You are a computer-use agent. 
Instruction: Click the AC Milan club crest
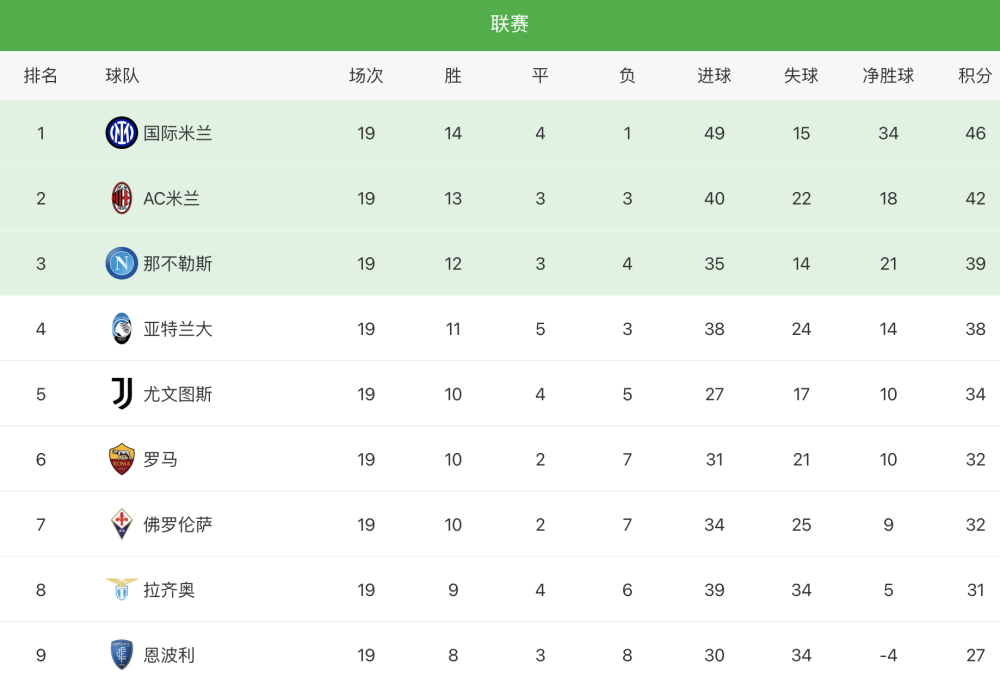(121, 198)
